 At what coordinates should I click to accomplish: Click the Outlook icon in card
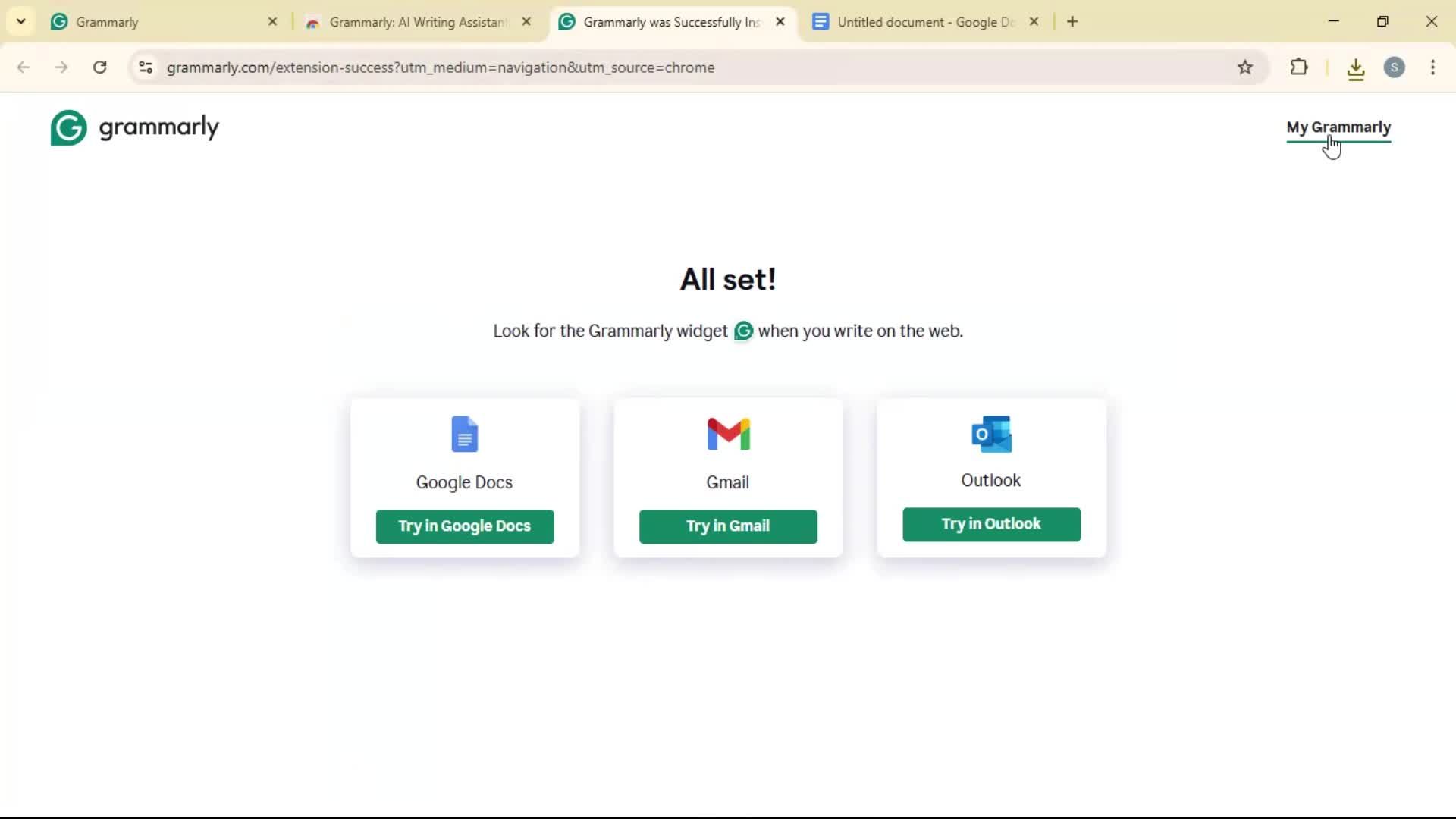(x=991, y=434)
